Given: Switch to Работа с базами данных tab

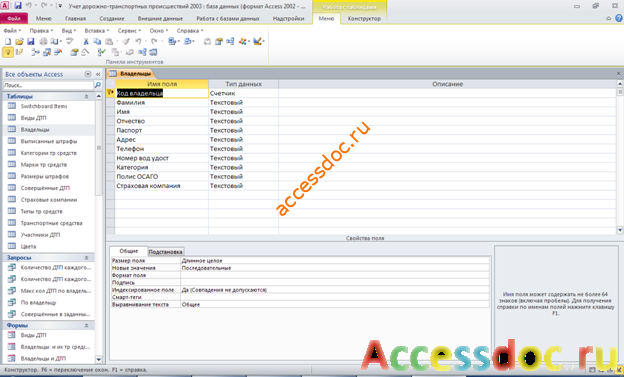Looking at the screenshot, I should tap(228, 18).
